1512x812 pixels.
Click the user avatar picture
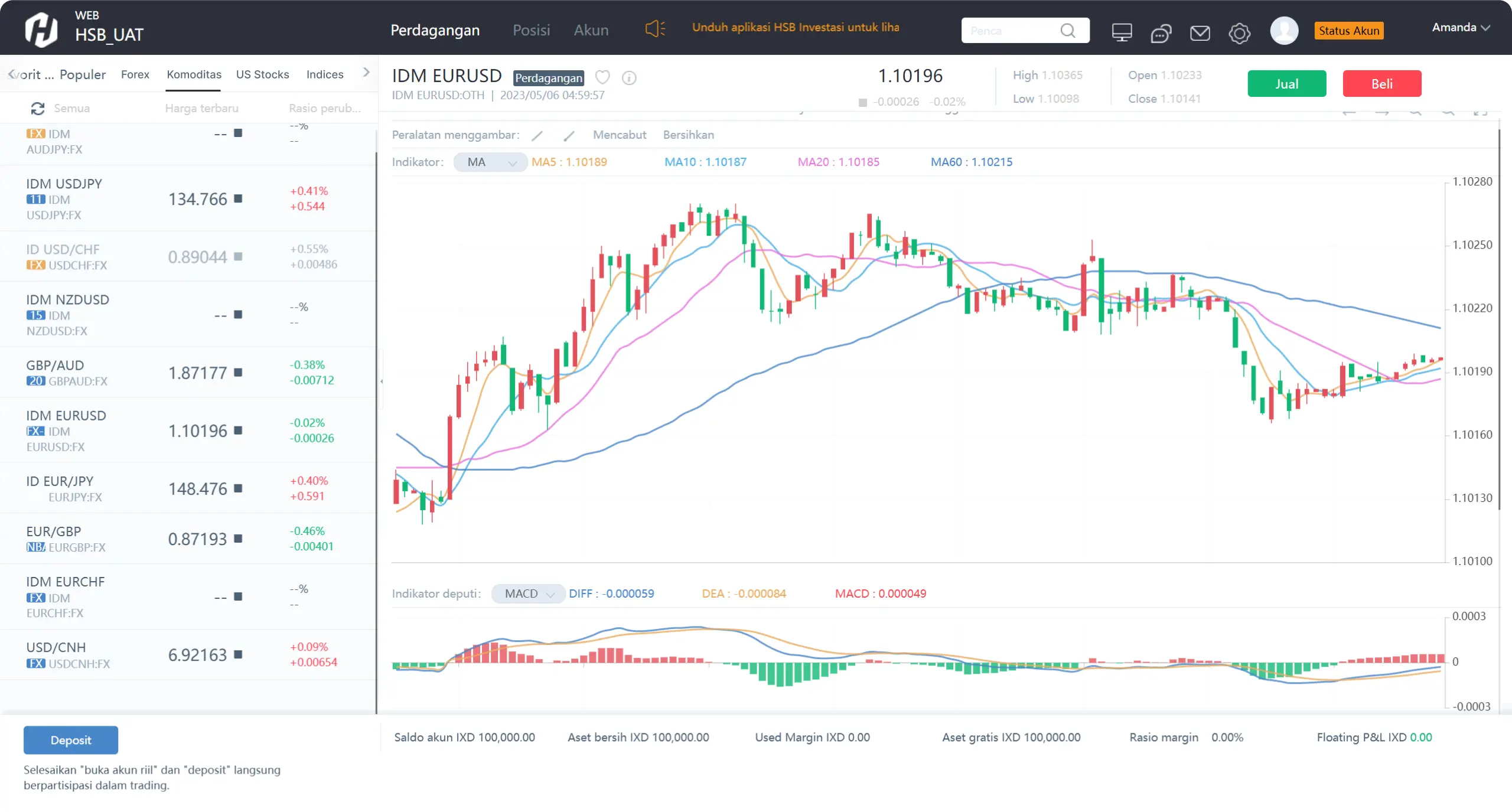1284,30
